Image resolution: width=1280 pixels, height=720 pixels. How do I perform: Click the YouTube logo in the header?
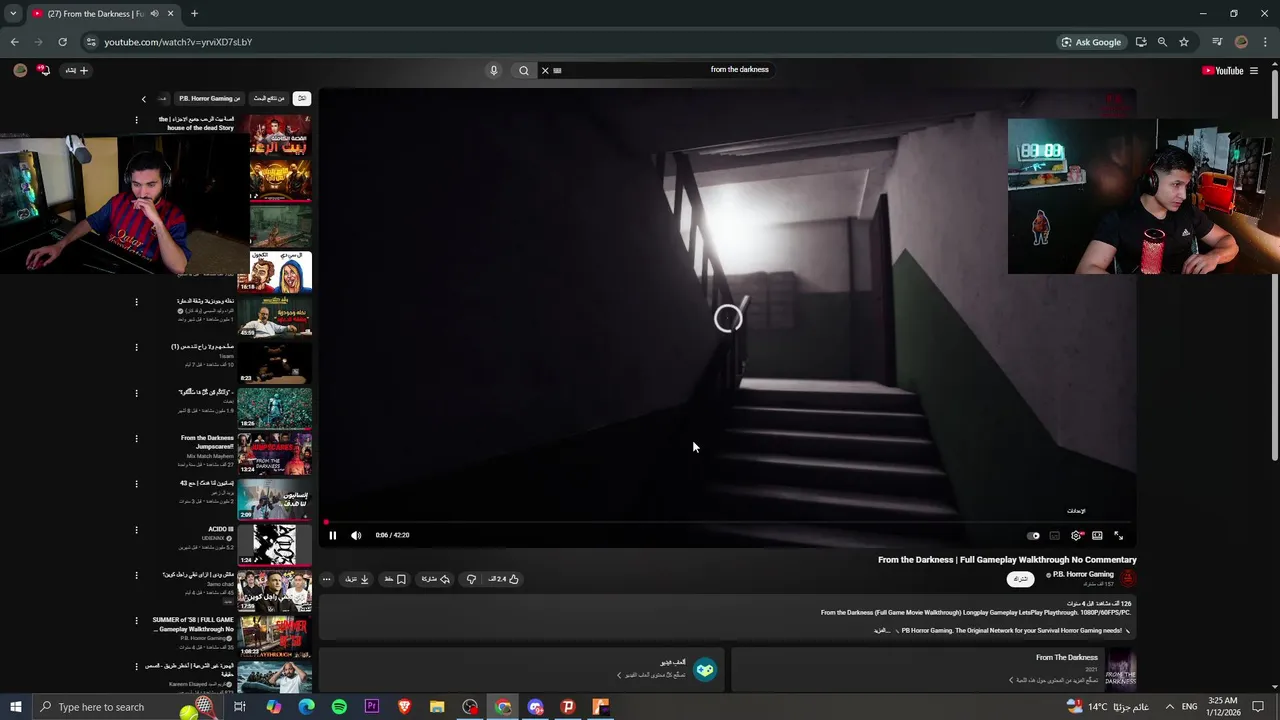(1222, 71)
